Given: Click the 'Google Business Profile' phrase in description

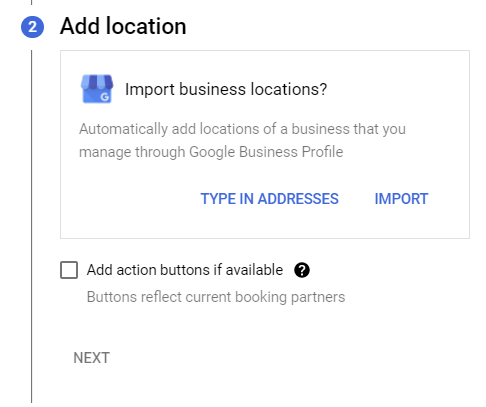Looking at the screenshot, I should pyautogui.click(x=266, y=152).
